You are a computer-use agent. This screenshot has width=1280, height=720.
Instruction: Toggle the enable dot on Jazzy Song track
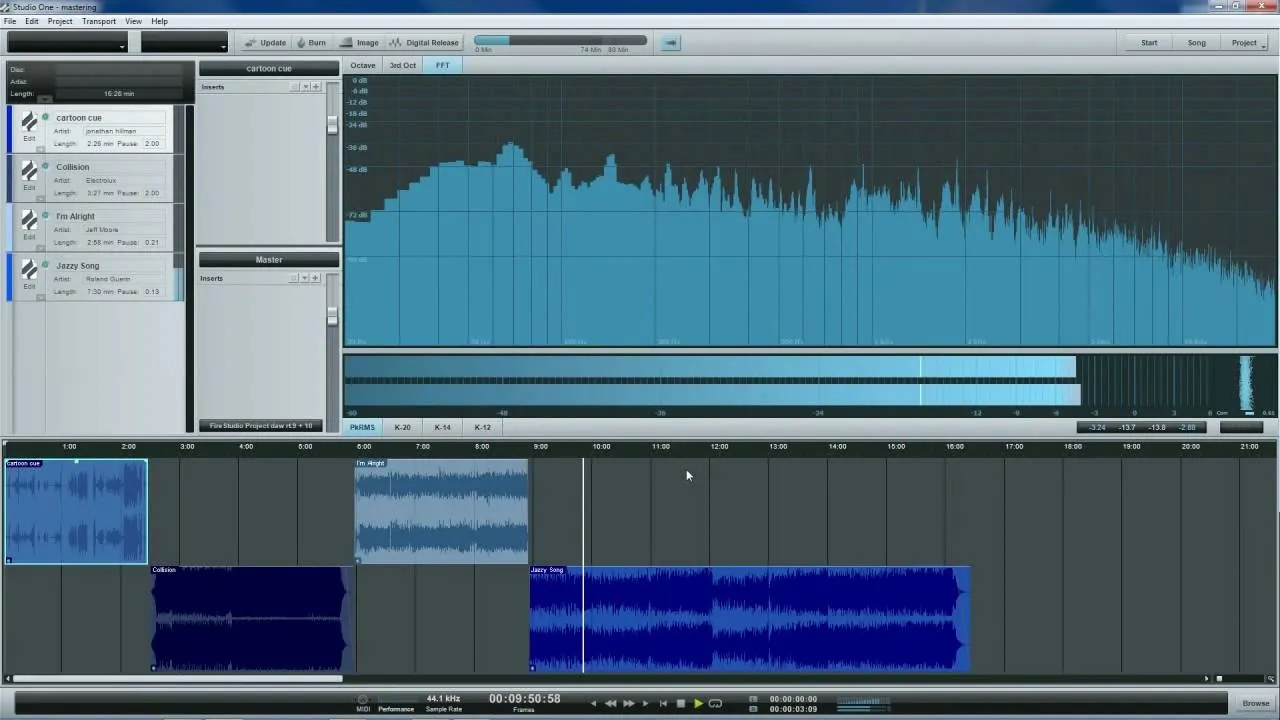click(x=46, y=264)
